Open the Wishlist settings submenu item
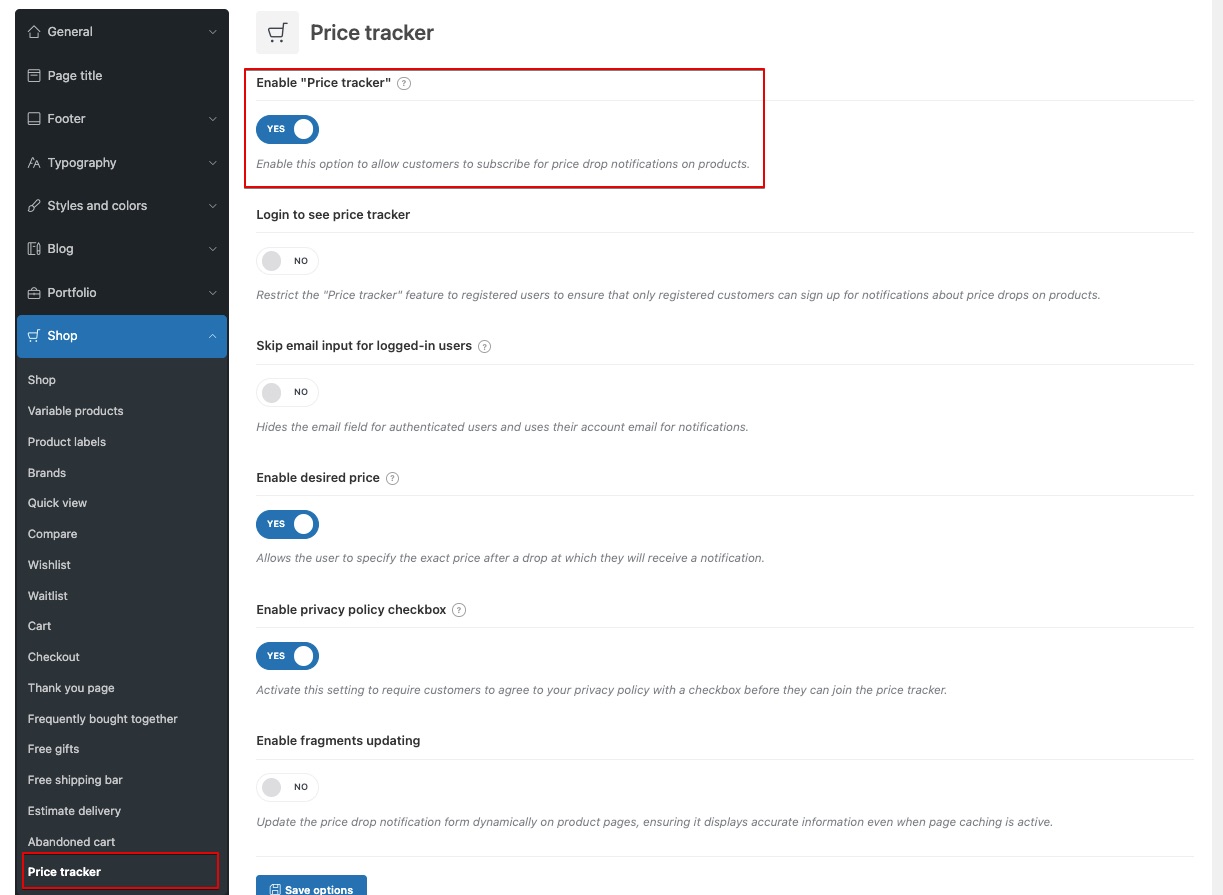This screenshot has height=895, width=1223. 49,565
